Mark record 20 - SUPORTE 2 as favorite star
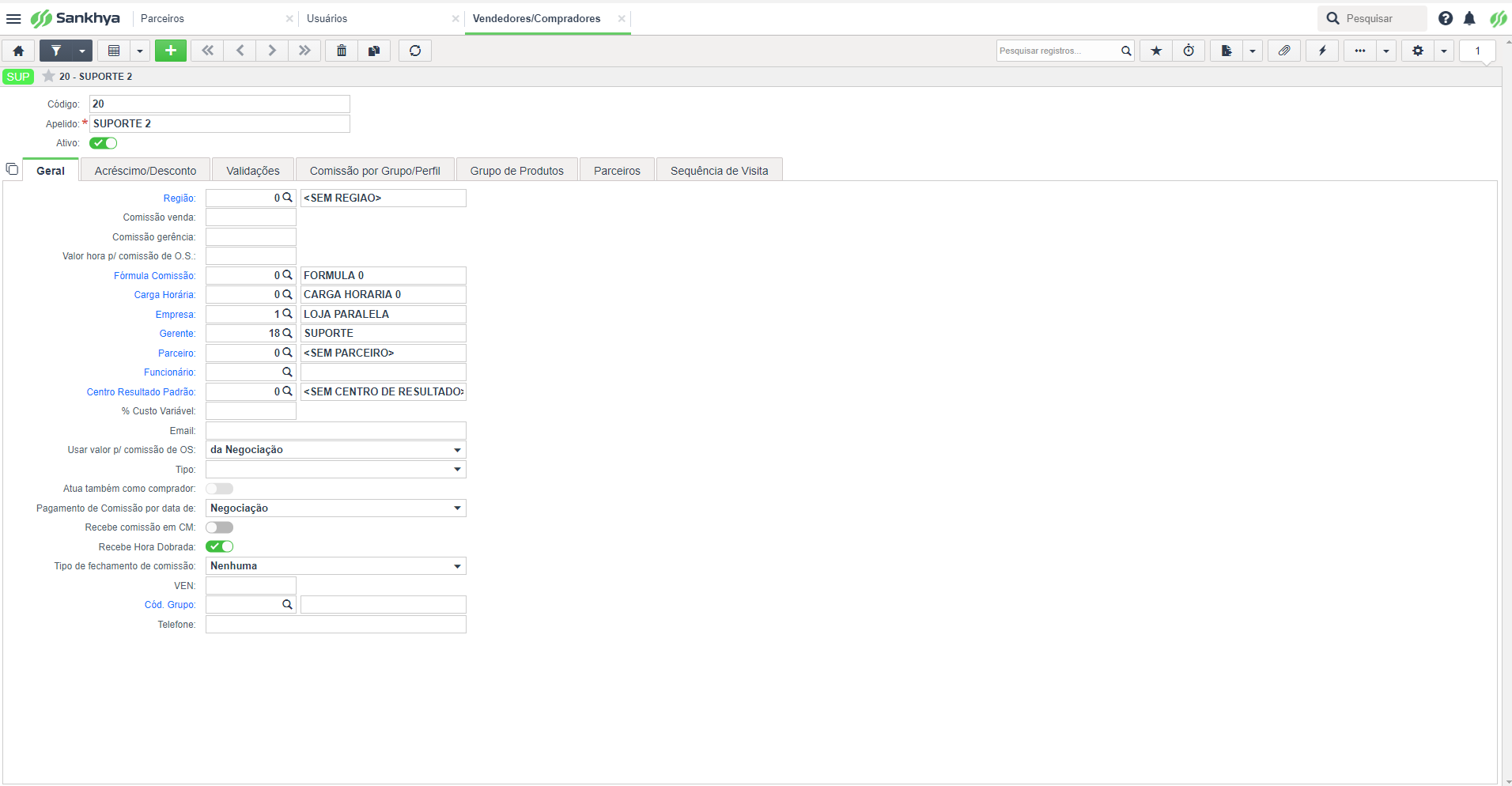Viewport: 1512px width, 786px height. tap(48, 76)
